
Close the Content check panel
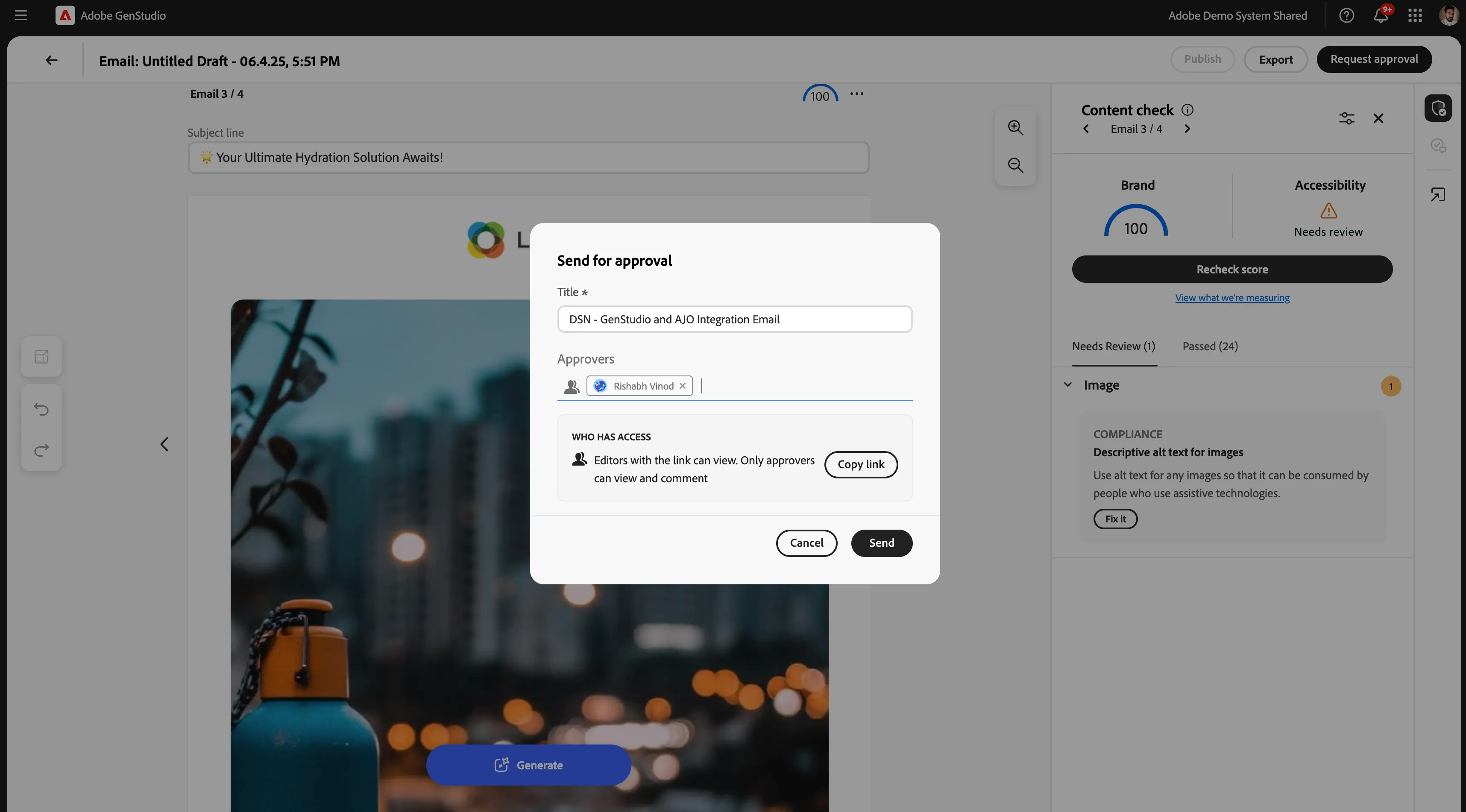[1378, 118]
